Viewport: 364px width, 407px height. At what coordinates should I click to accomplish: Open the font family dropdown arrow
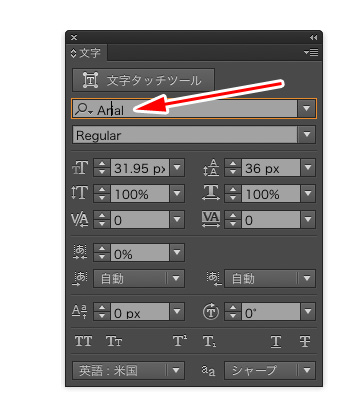click(306, 108)
